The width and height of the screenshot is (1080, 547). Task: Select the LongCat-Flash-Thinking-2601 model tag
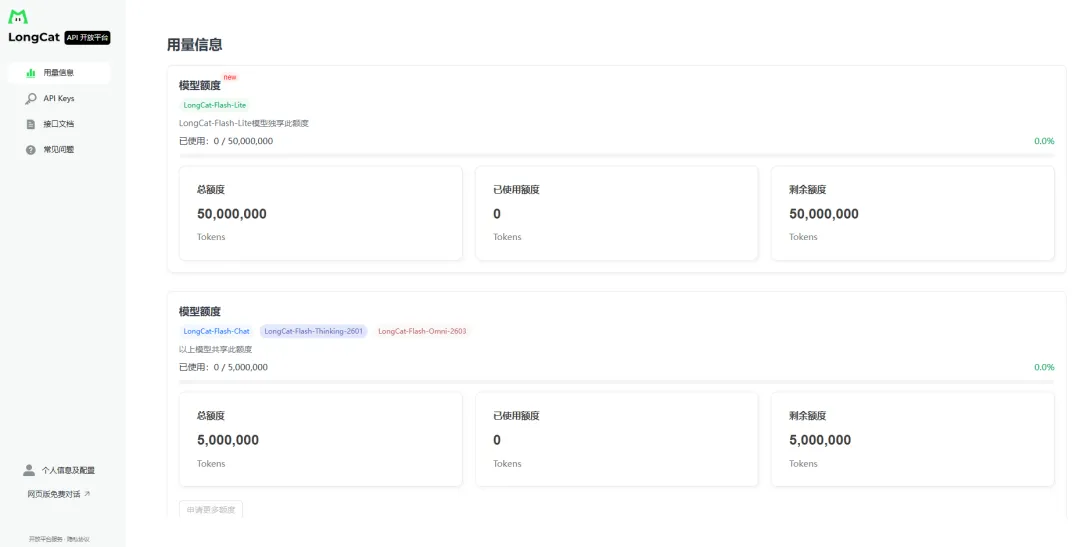pos(313,331)
